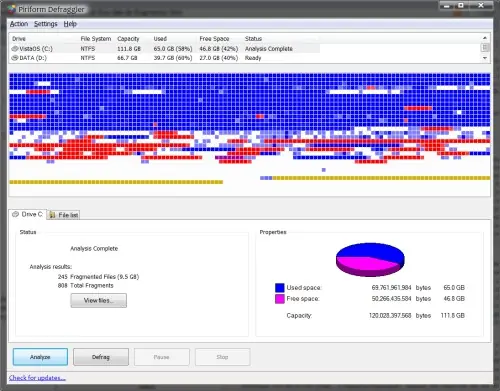The width and height of the screenshot is (500, 391).
Task: Sort by the File System column header
Action: (96, 39)
